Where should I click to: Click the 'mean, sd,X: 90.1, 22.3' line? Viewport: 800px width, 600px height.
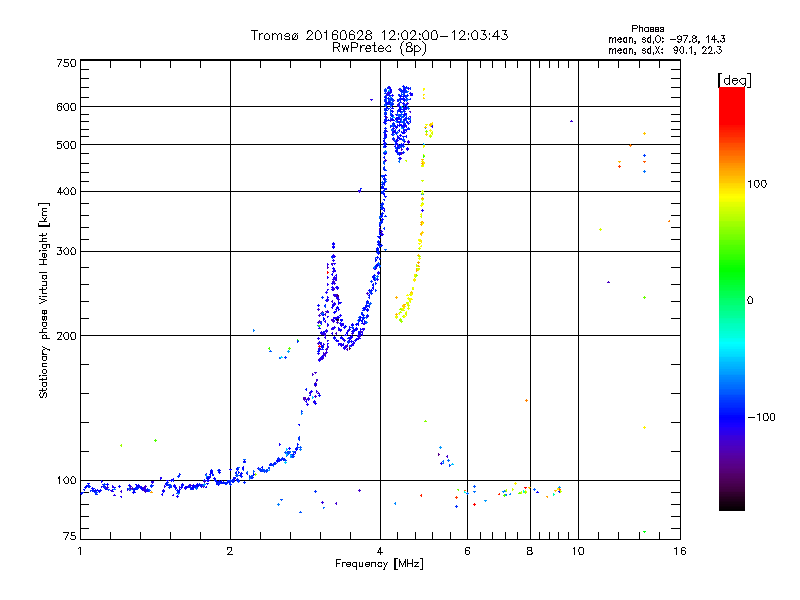pyautogui.click(x=665, y=50)
